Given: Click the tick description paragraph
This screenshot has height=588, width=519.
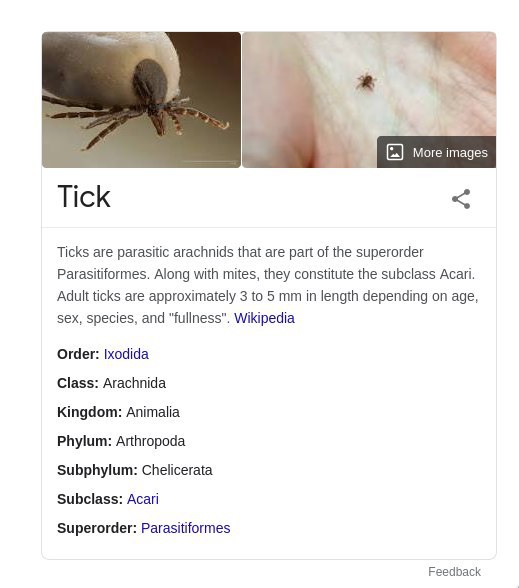Looking at the screenshot, I should [x=268, y=285].
